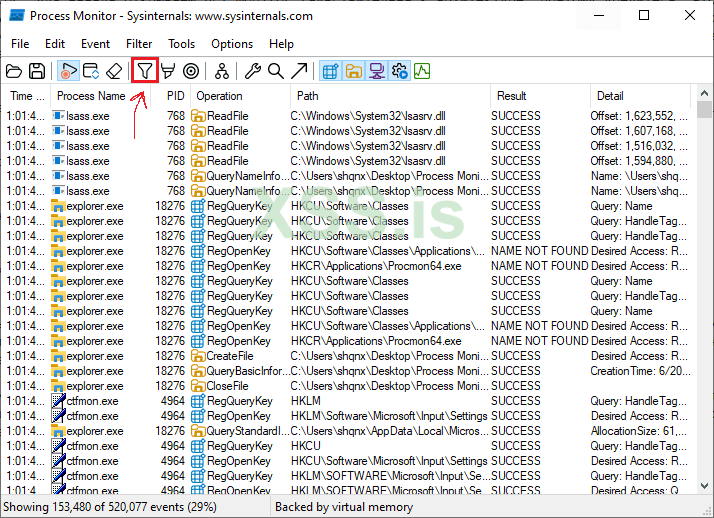Click ReadFile icon in Offset 1,607,168 row
This screenshot has height=518, width=714.
pos(198,131)
